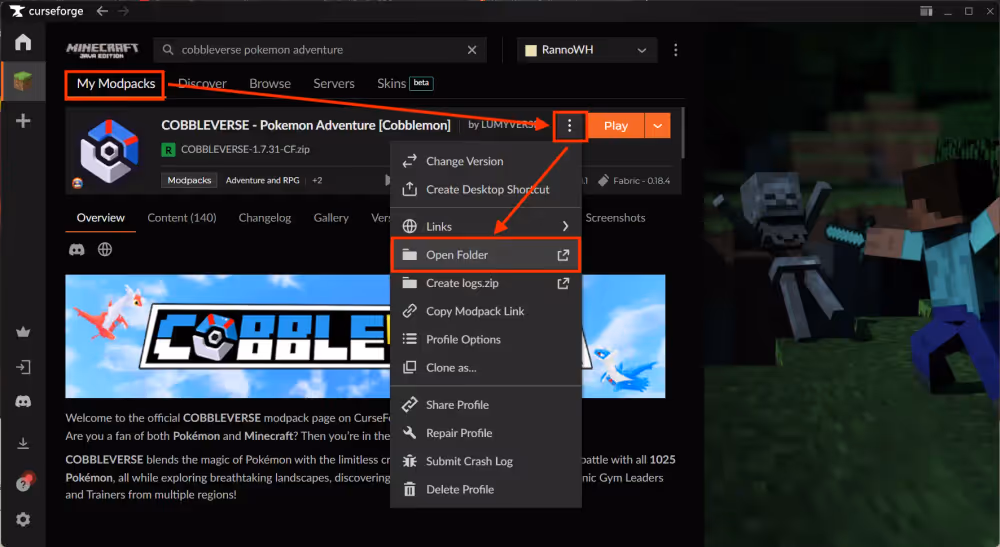The width and height of the screenshot is (1000, 547).
Task: Focus the cobbleverse pokemon adventure search field
Action: coord(320,50)
